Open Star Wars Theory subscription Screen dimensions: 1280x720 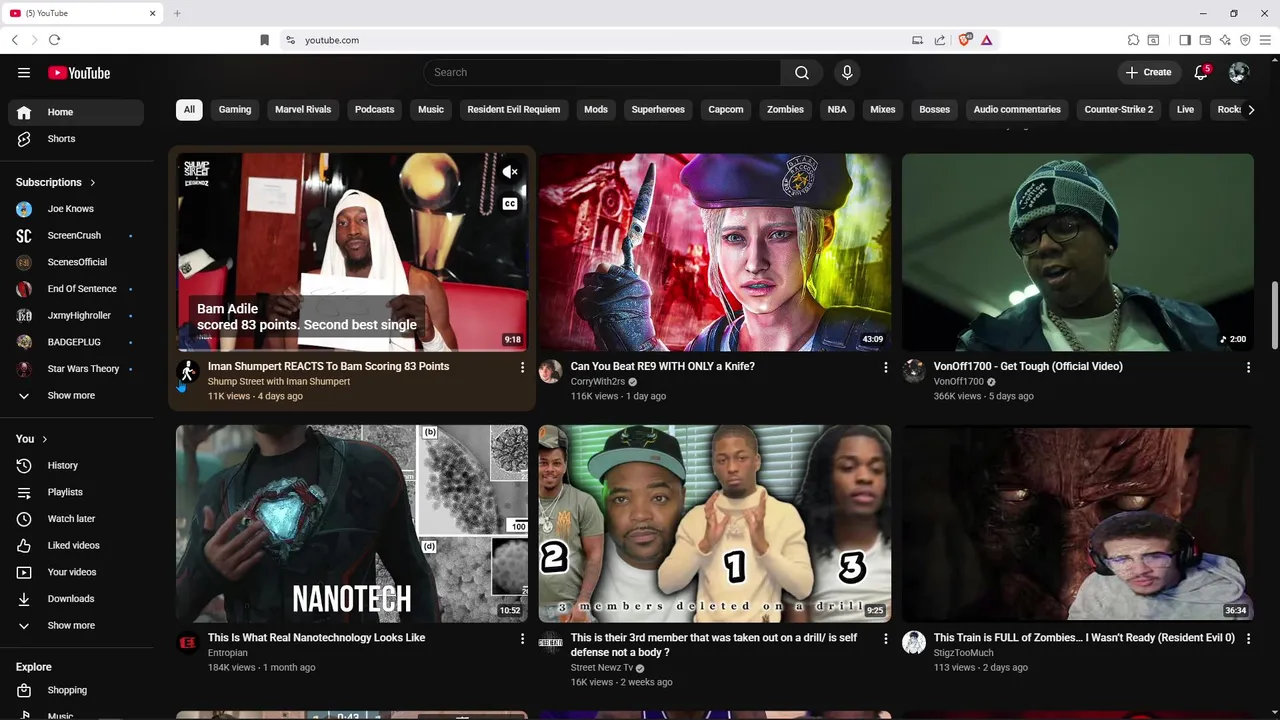76,369
